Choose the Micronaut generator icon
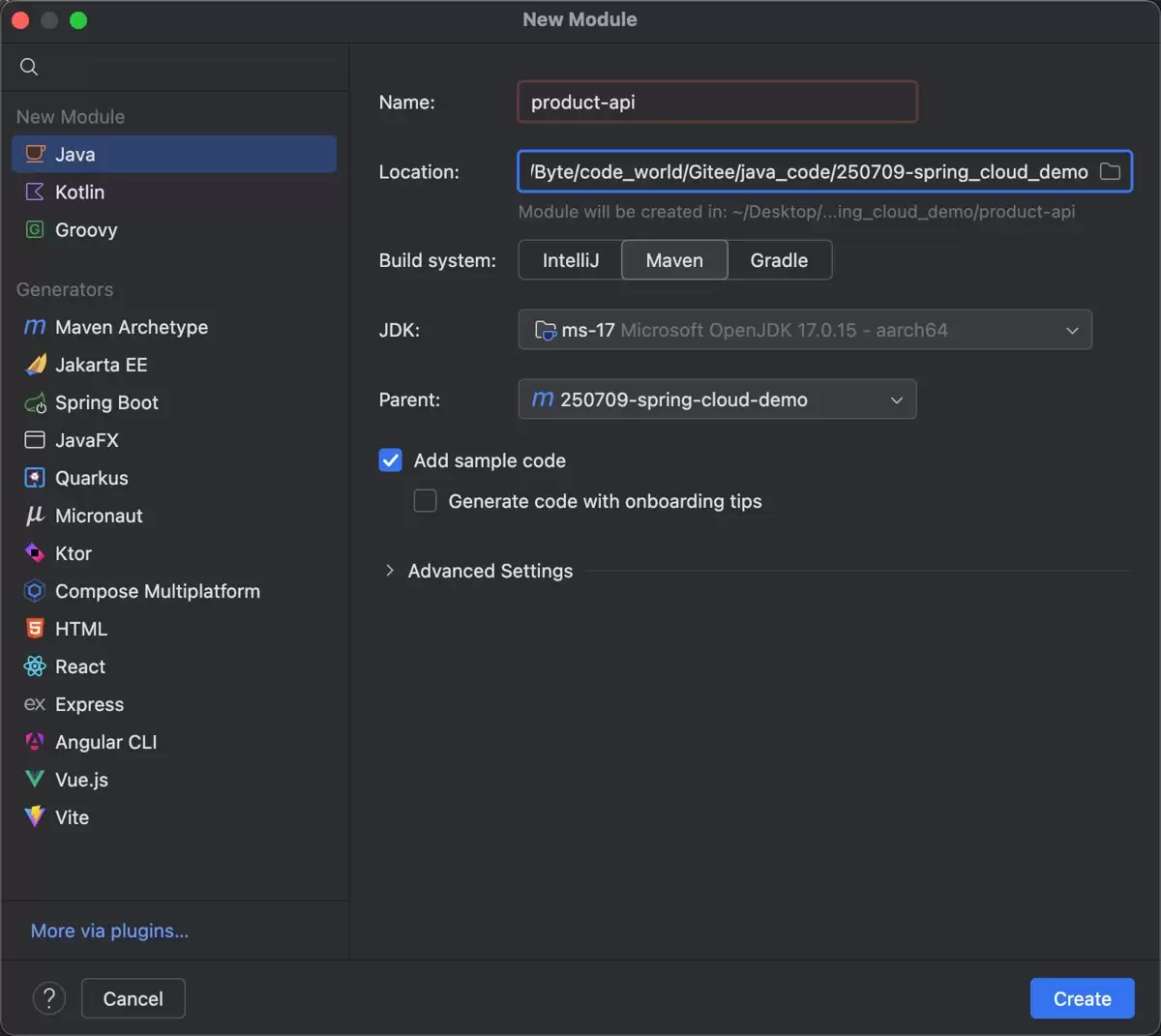Screen dimensions: 1161x1036 pos(35,516)
